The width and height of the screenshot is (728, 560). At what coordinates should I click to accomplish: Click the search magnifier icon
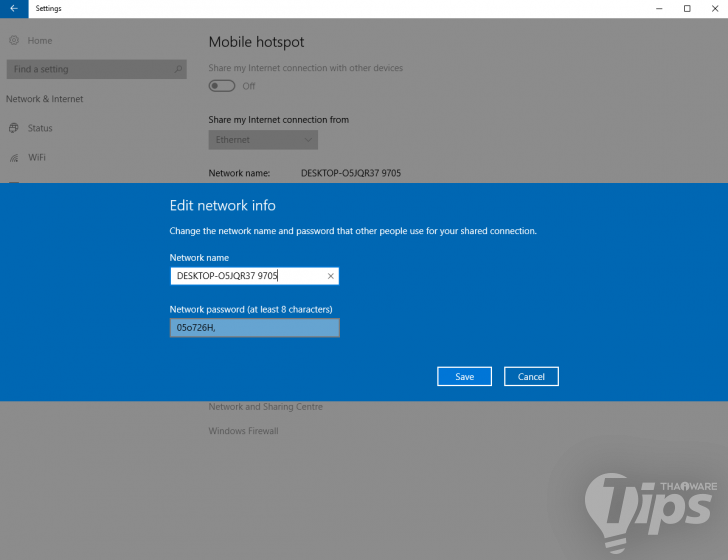178,69
